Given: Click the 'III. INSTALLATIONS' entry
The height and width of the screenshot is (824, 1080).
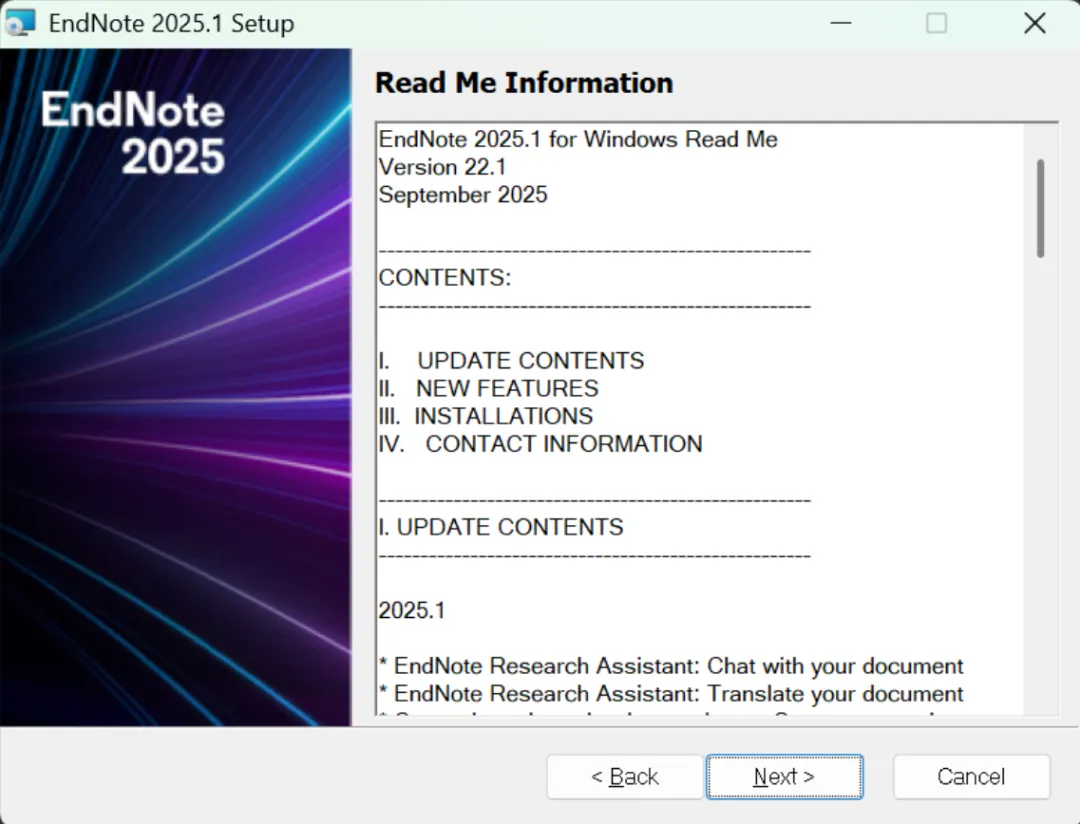Looking at the screenshot, I should [x=486, y=416].
